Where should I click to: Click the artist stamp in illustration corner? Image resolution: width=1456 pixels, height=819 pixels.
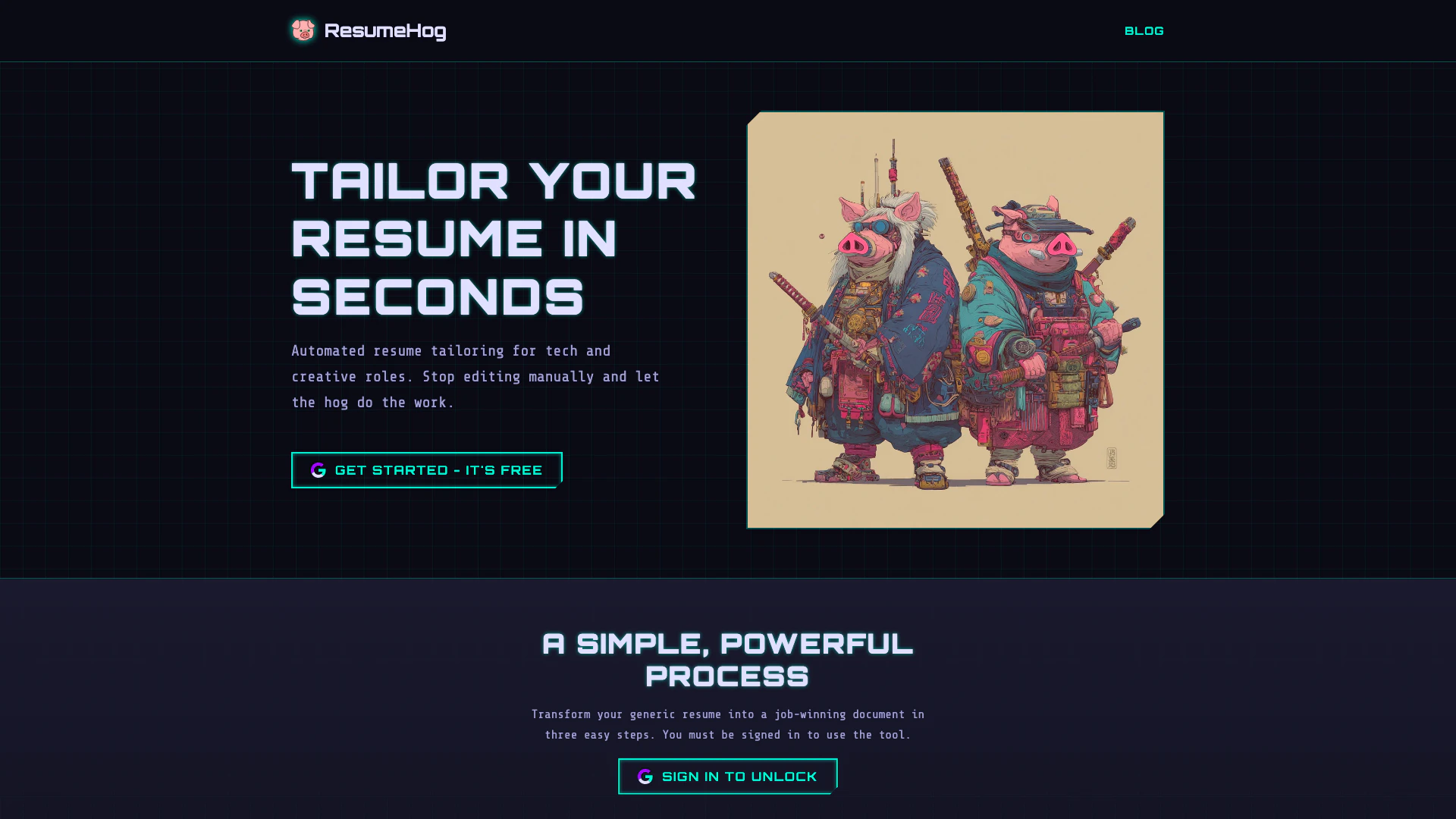point(1112,458)
